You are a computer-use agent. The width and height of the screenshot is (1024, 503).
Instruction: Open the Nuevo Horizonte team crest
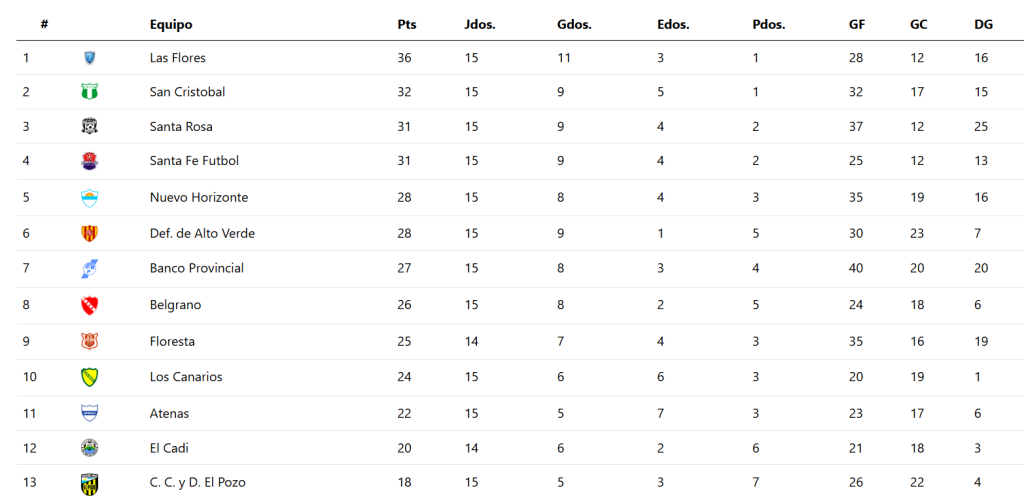pyautogui.click(x=89, y=198)
